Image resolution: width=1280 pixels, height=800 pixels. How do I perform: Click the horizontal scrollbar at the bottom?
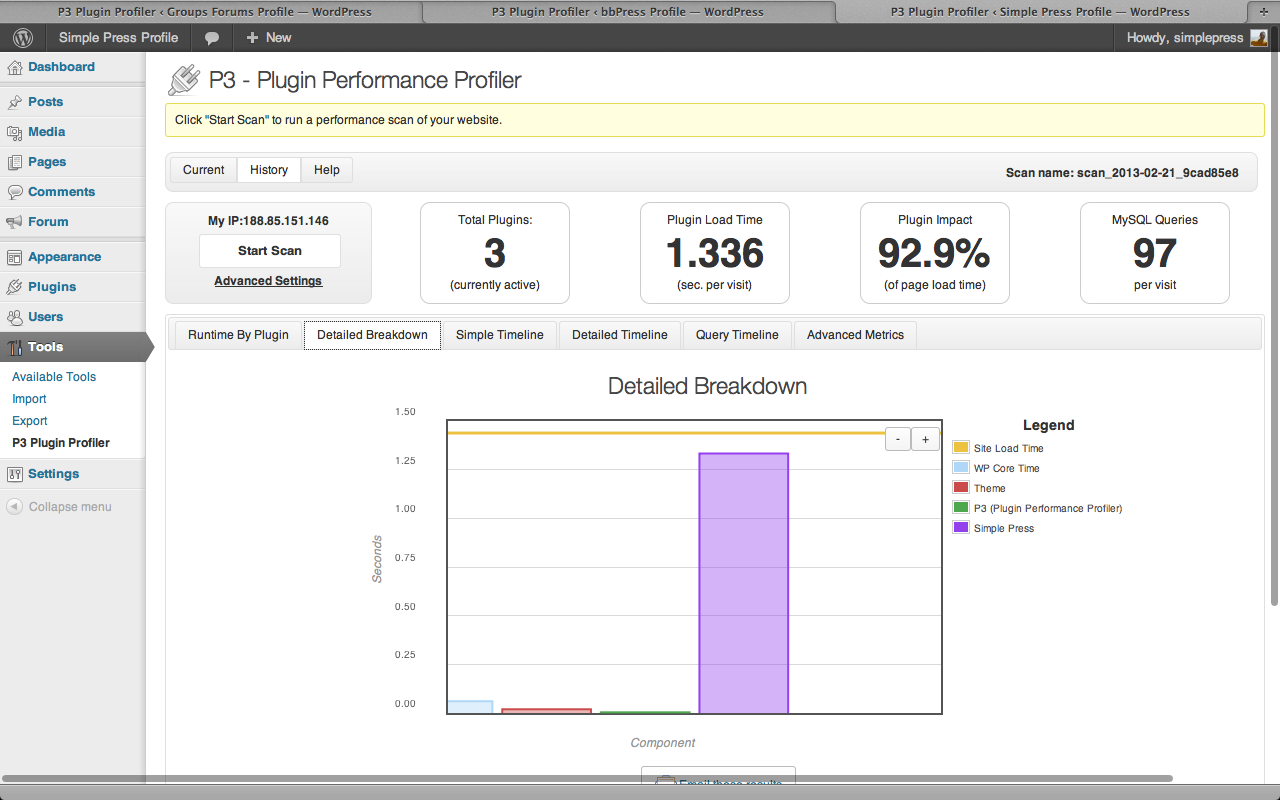tap(588, 778)
